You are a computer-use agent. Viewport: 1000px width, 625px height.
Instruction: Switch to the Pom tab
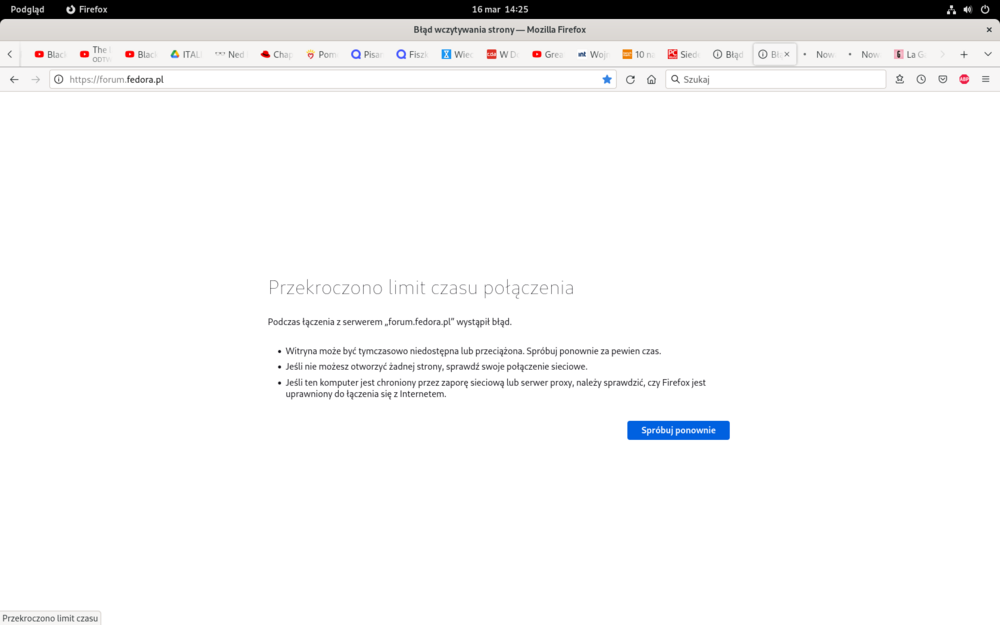click(x=321, y=55)
